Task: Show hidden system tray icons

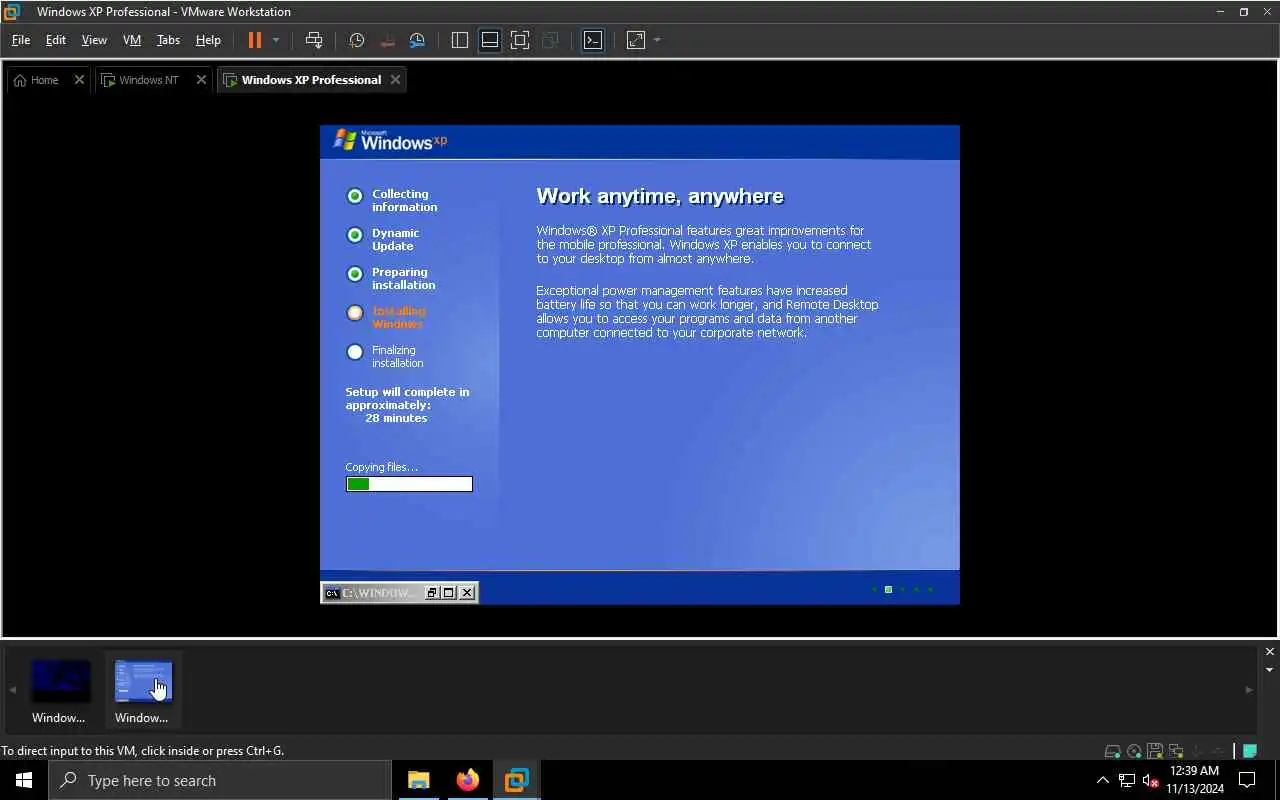Action: [1103, 781]
